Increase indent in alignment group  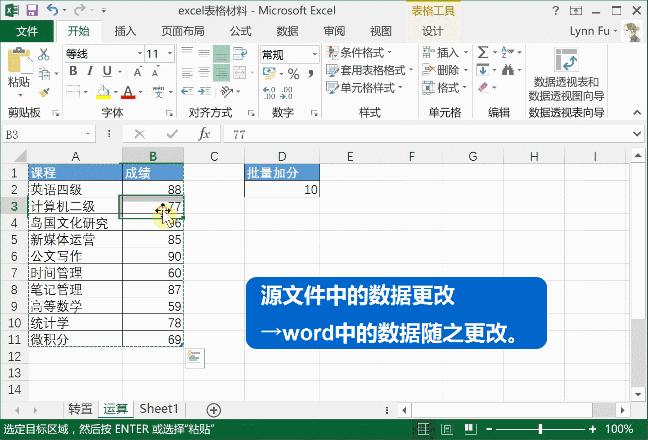(x=204, y=91)
